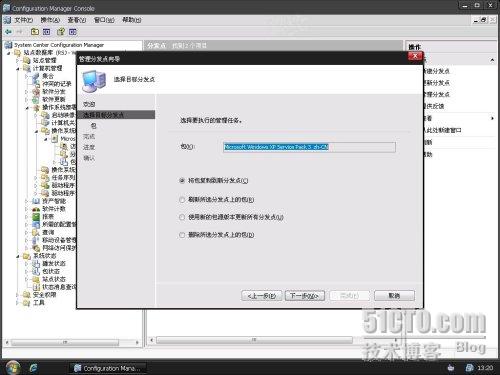Viewport: 500px width, 375px height.
Task: Click the center pane horizontal scrollbar
Action: click(x=254, y=340)
